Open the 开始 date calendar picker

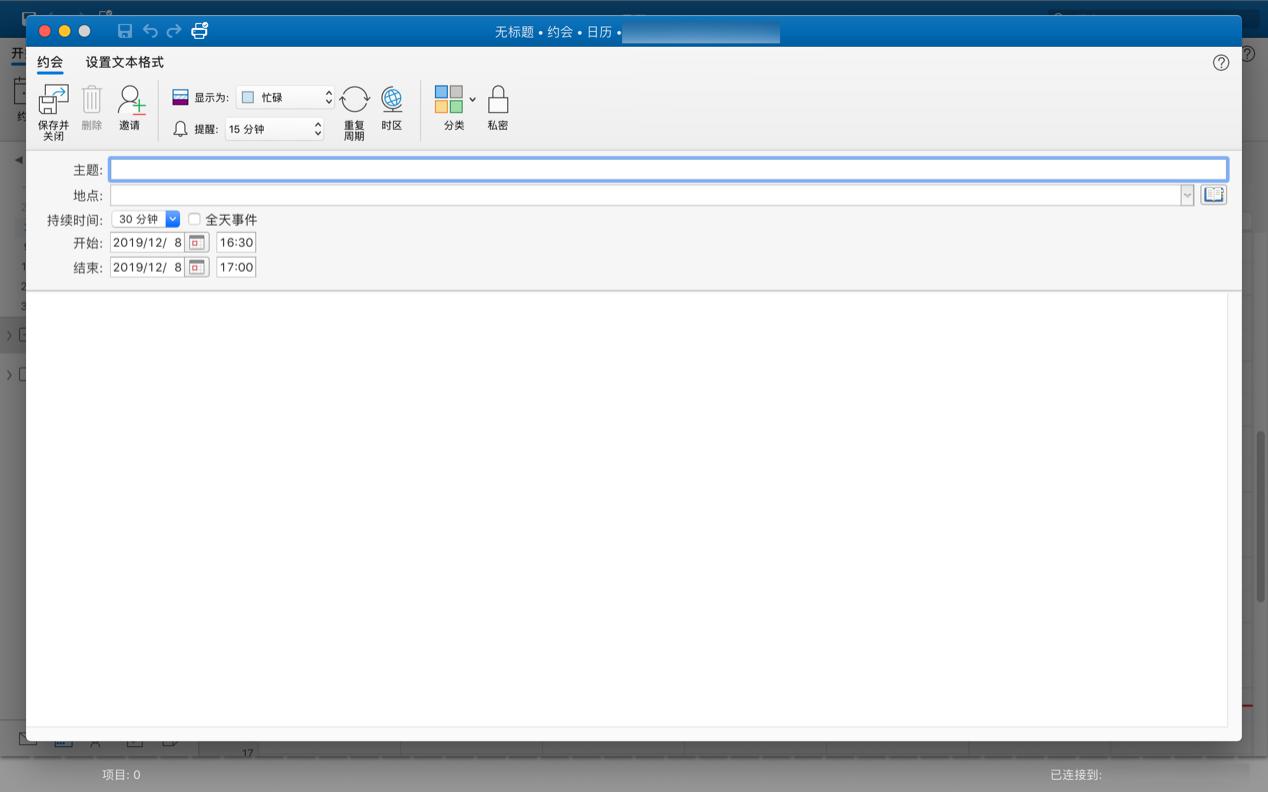click(x=196, y=241)
